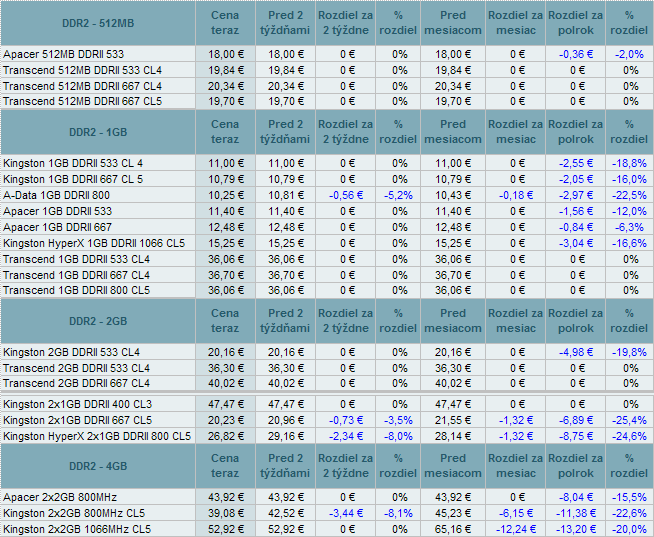Select 'Apacer 512MB DDRII 533' row name
This screenshot has width=654, height=537.
(63, 54)
